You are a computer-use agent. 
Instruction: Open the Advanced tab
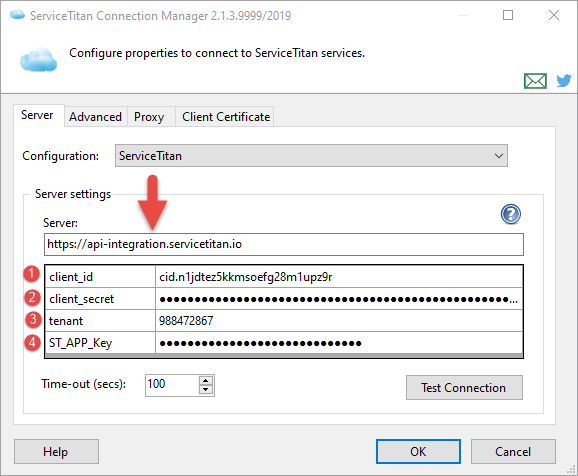pyautogui.click(x=95, y=117)
